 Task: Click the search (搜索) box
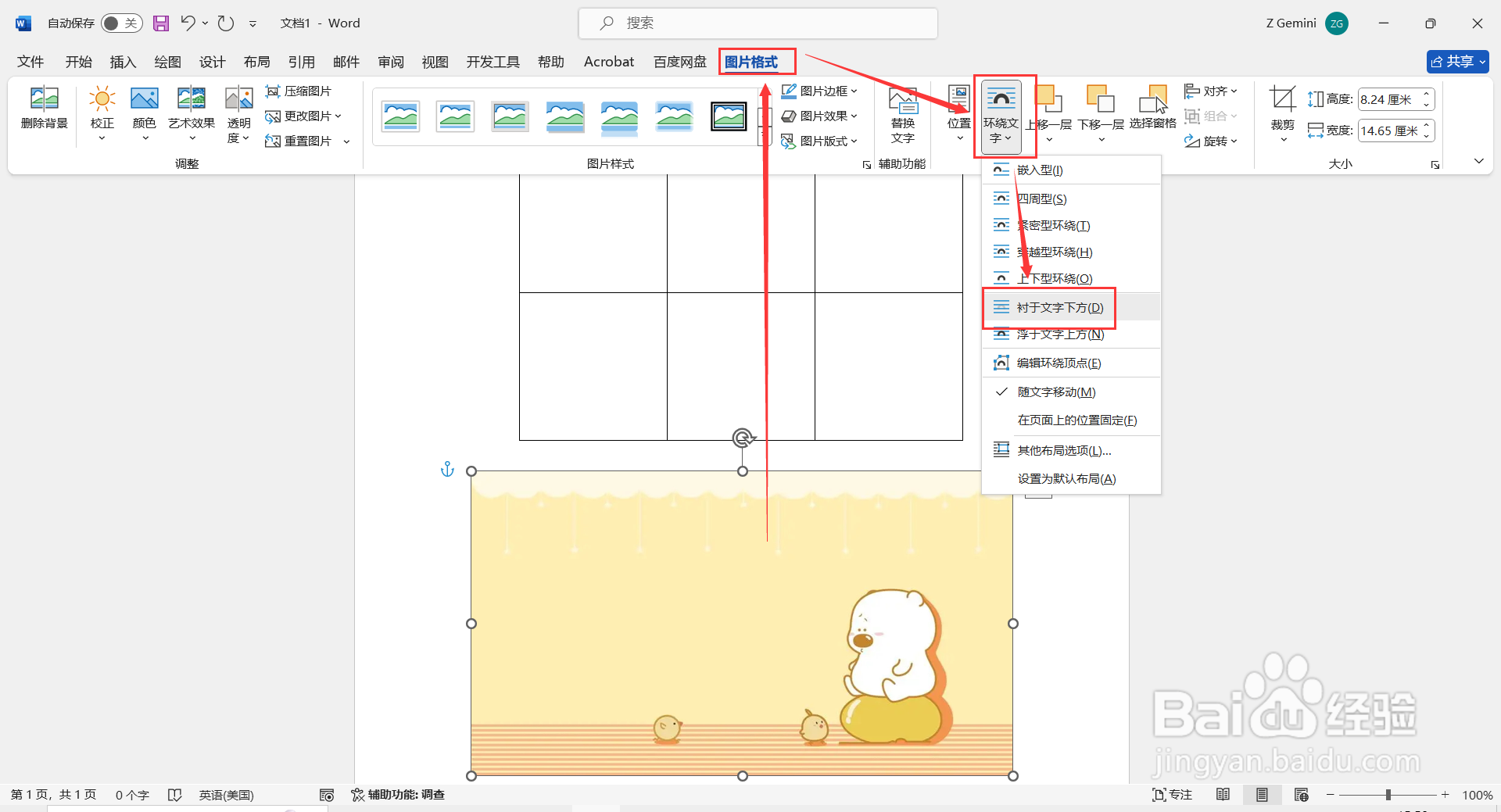coord(758,23)
